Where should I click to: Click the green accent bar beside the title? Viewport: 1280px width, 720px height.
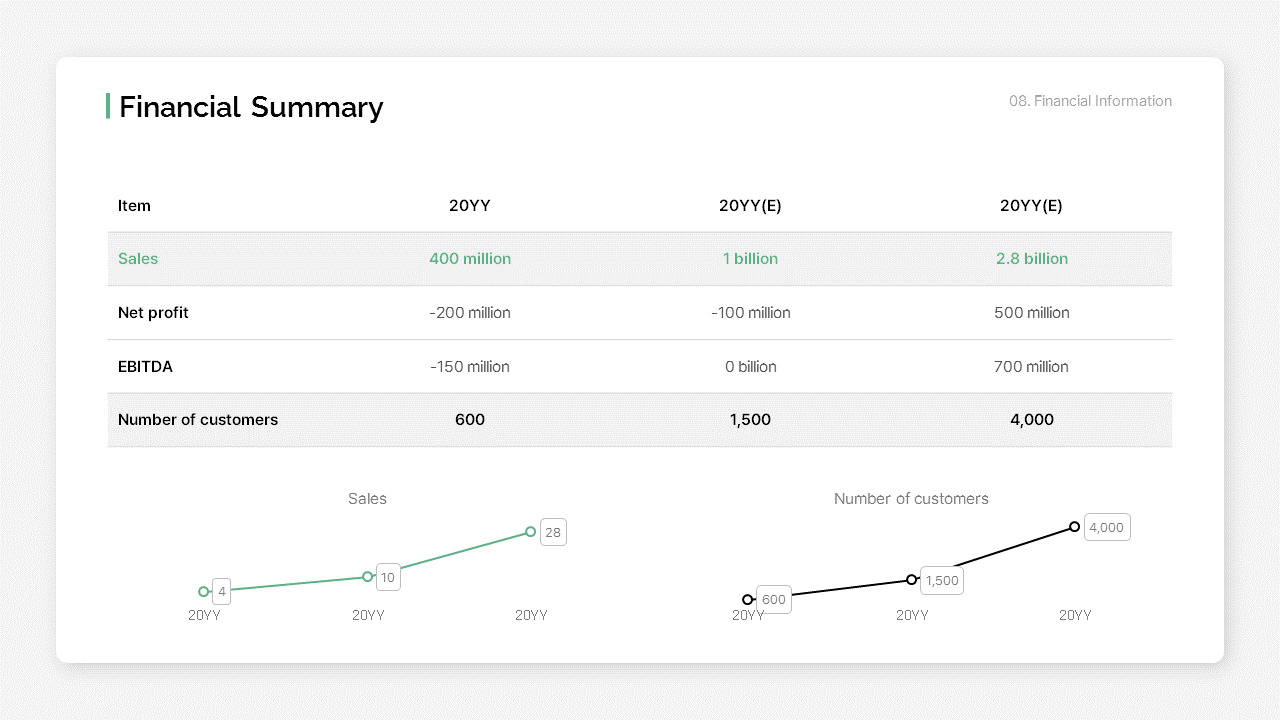108,107
